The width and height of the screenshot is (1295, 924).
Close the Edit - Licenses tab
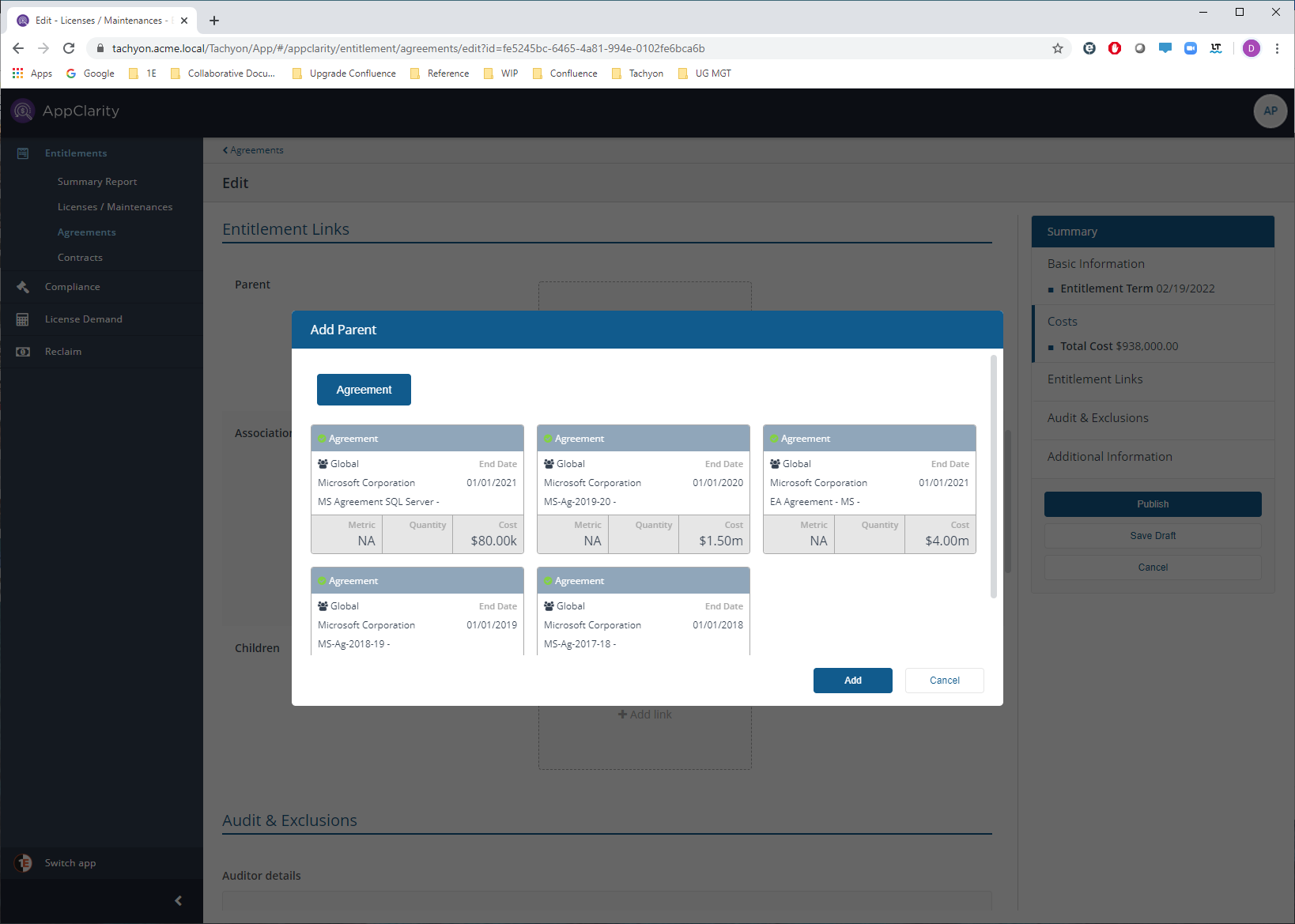coord(184,21)
